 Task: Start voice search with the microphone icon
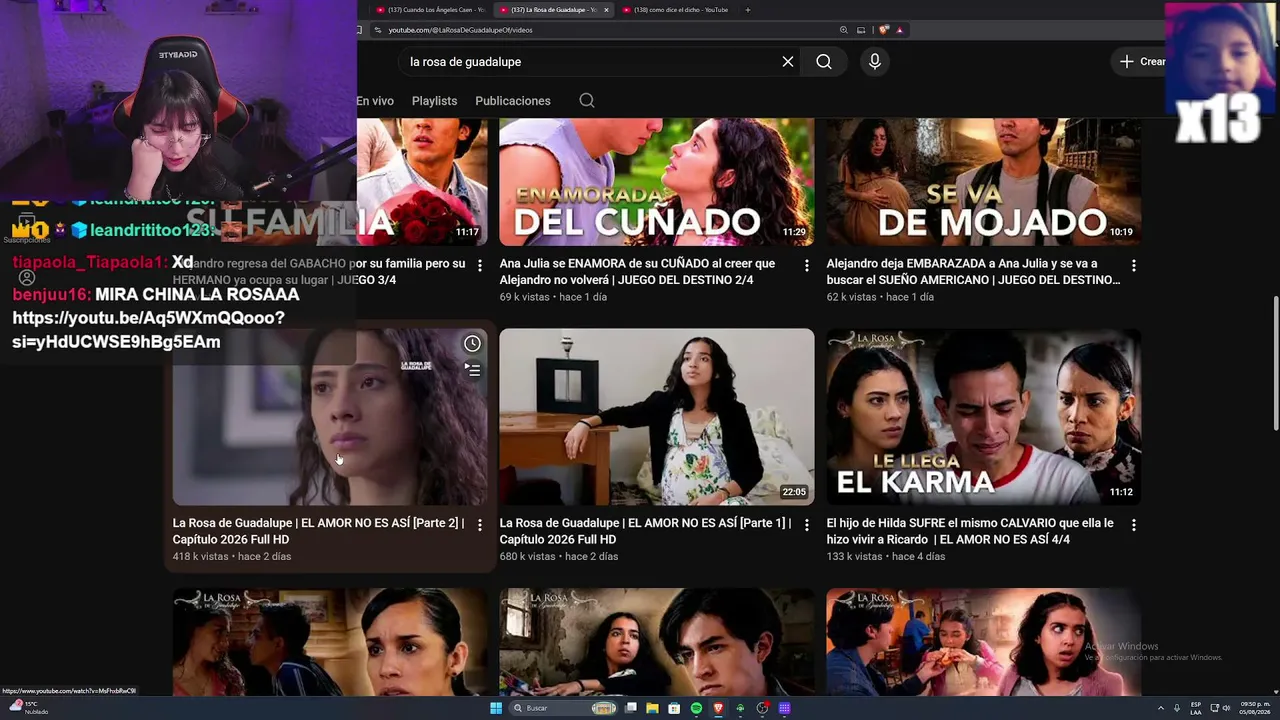874,62
